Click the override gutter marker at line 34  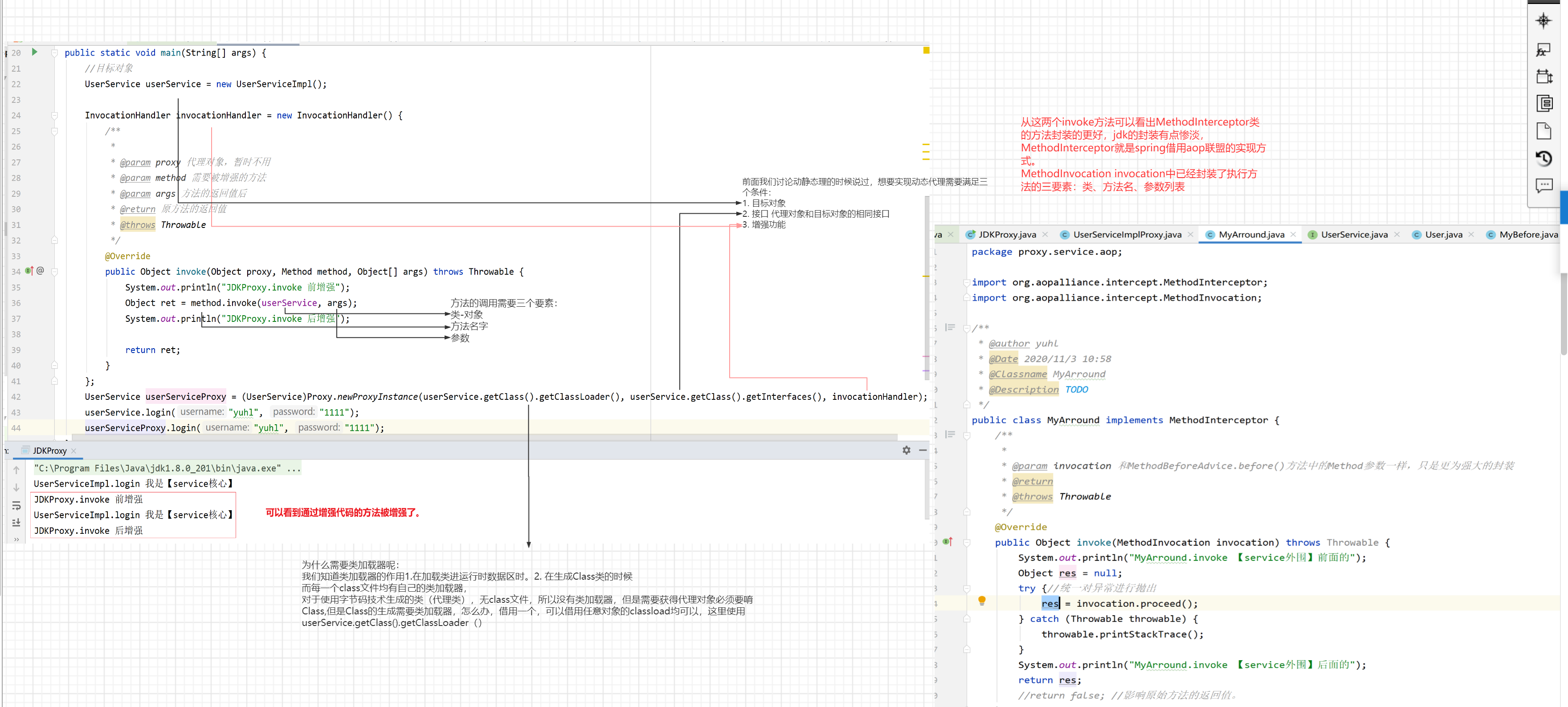[x=29, y=271]
